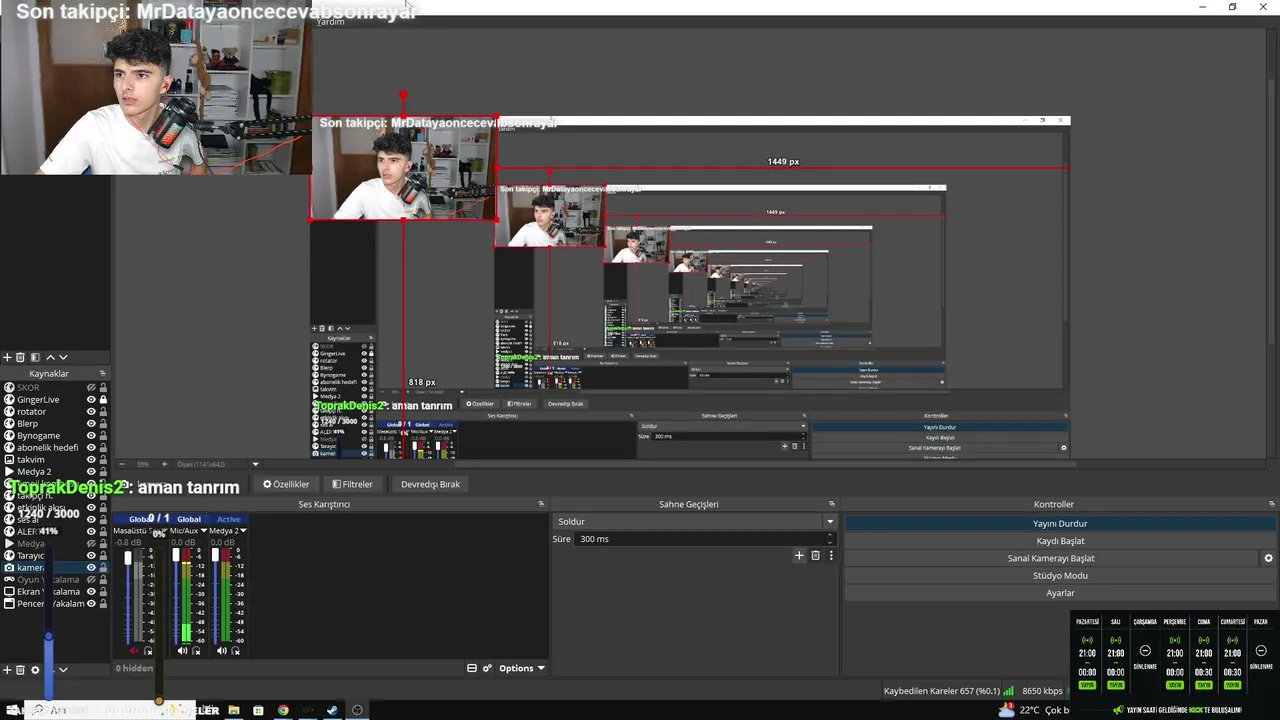
Task: Click Yayını Durdur to stop streaming
Action: pyautogui.click(x=1060, y=523)
